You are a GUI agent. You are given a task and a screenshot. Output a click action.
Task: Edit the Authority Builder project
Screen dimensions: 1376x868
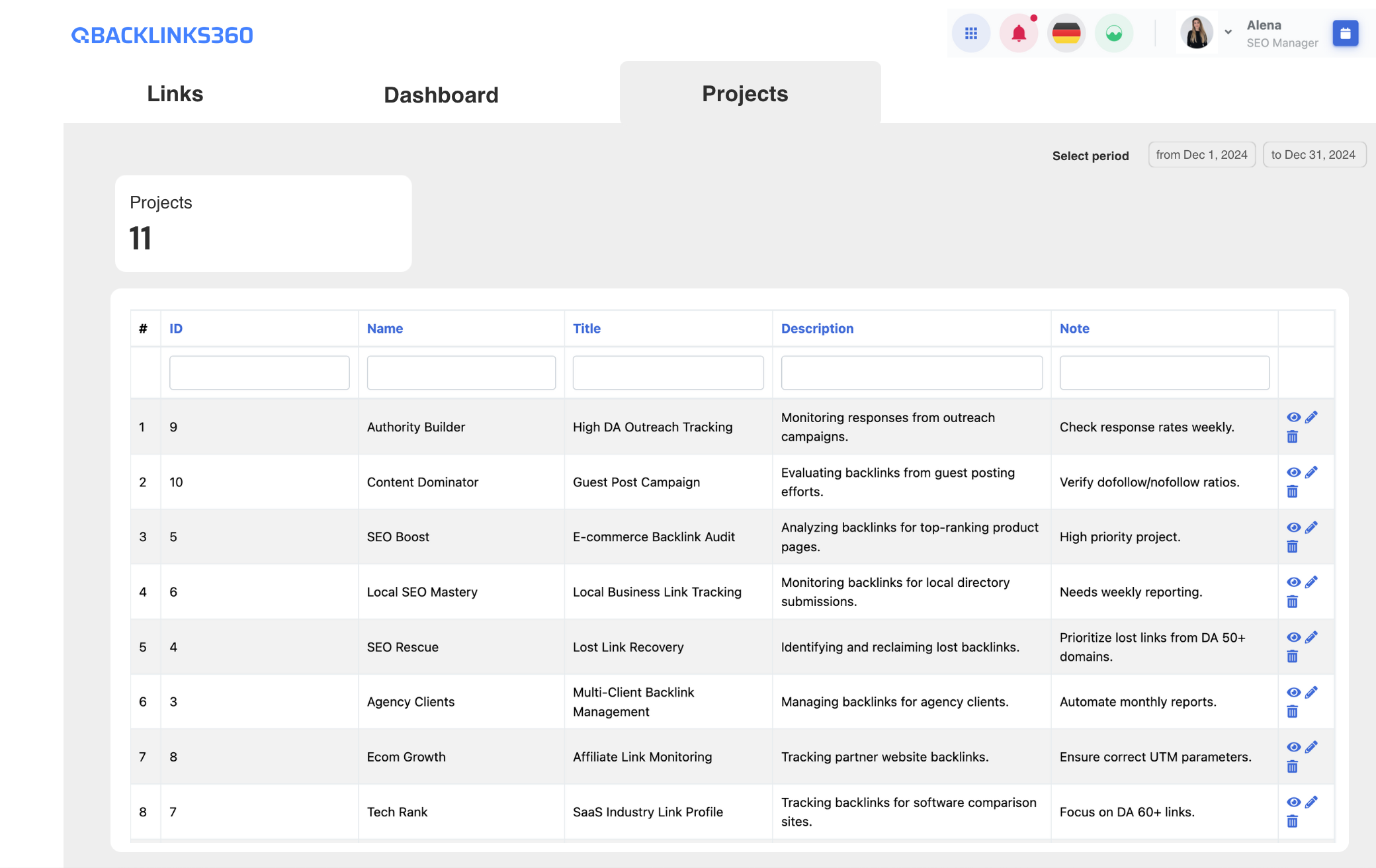coord(1312,417)
